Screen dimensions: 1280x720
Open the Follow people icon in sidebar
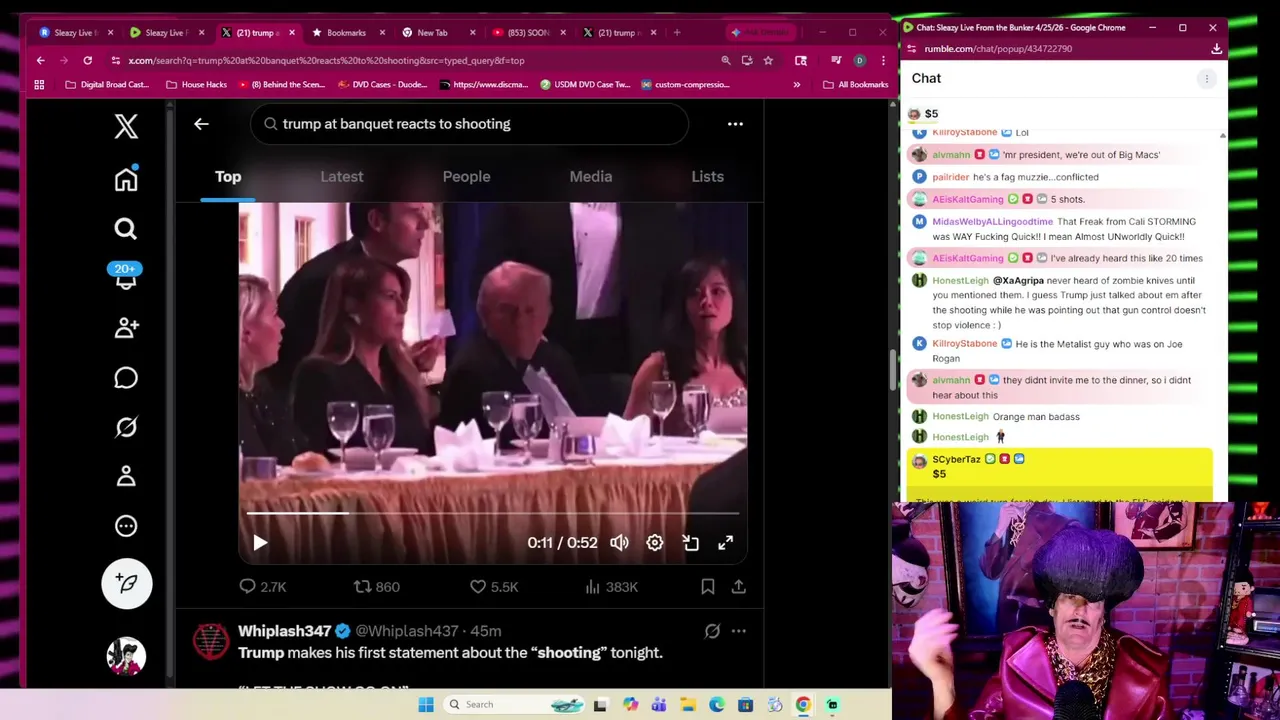click(126, 328)
